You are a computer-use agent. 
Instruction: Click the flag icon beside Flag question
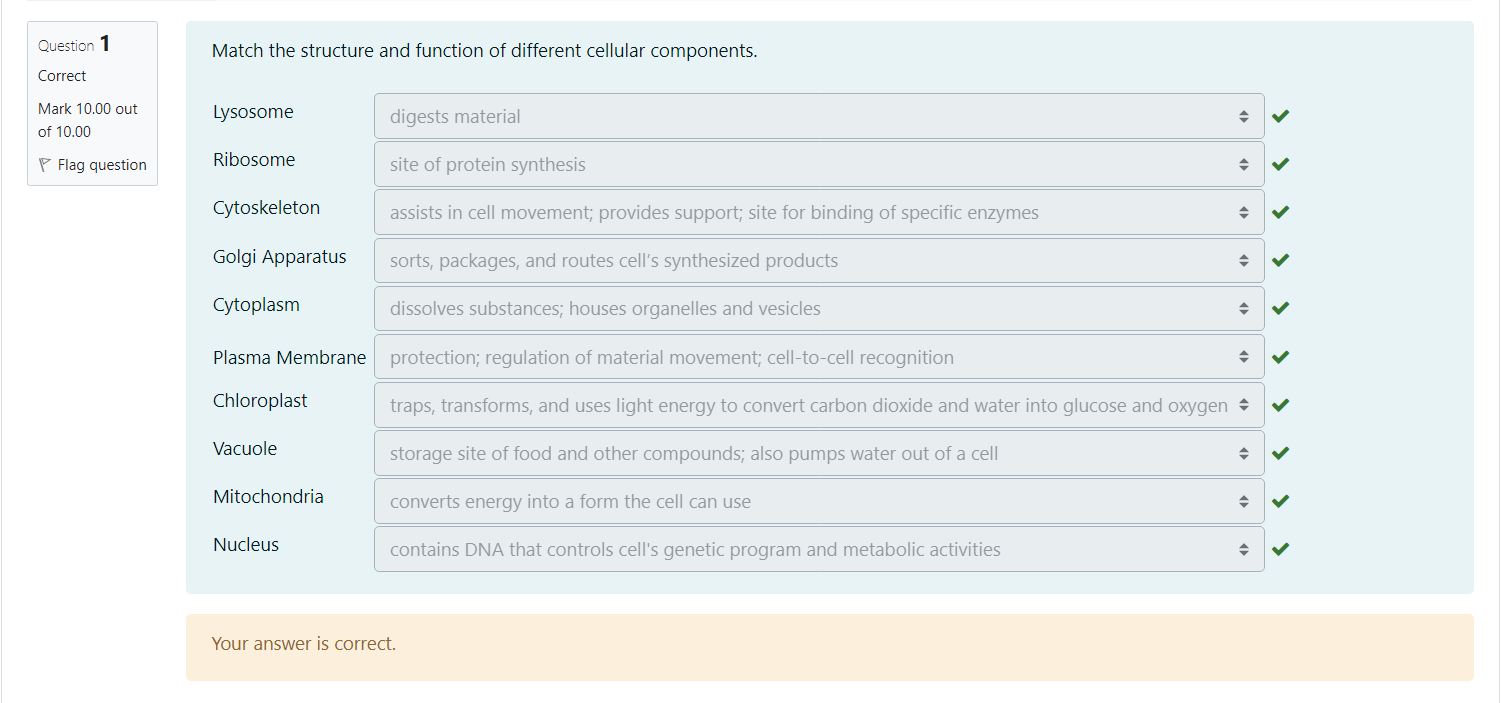pos(44,165)
